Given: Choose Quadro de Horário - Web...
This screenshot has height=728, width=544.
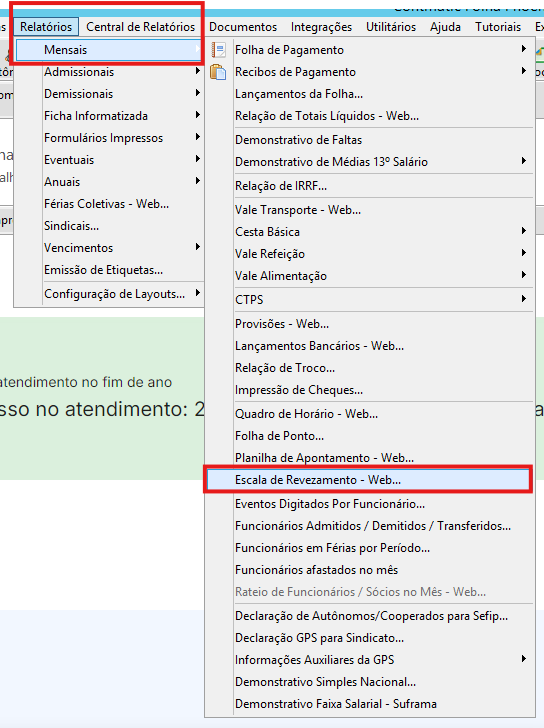Looking at the screenshot, I should (x=370, y=414).
